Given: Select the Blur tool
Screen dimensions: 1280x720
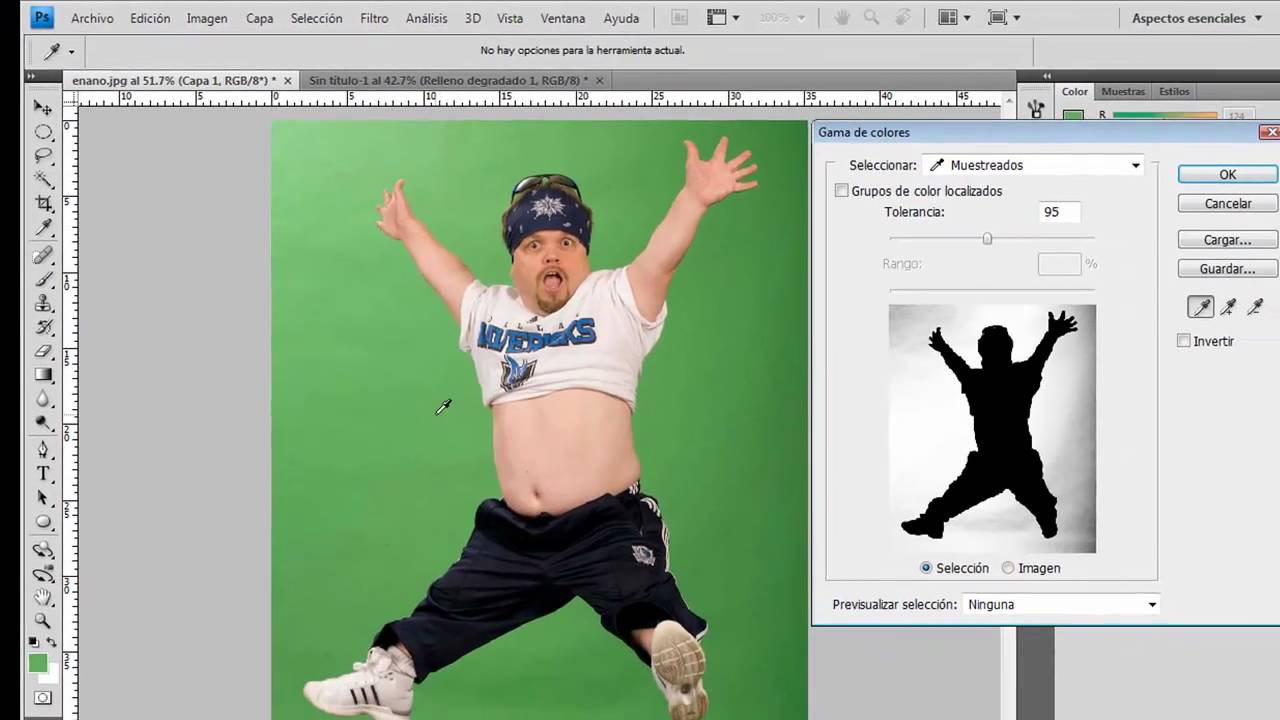Looking at the screenshot, I should [43, 399].
